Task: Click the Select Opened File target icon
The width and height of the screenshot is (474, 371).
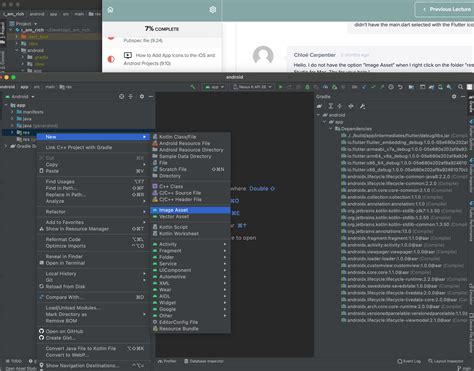Action: point(121,97)
